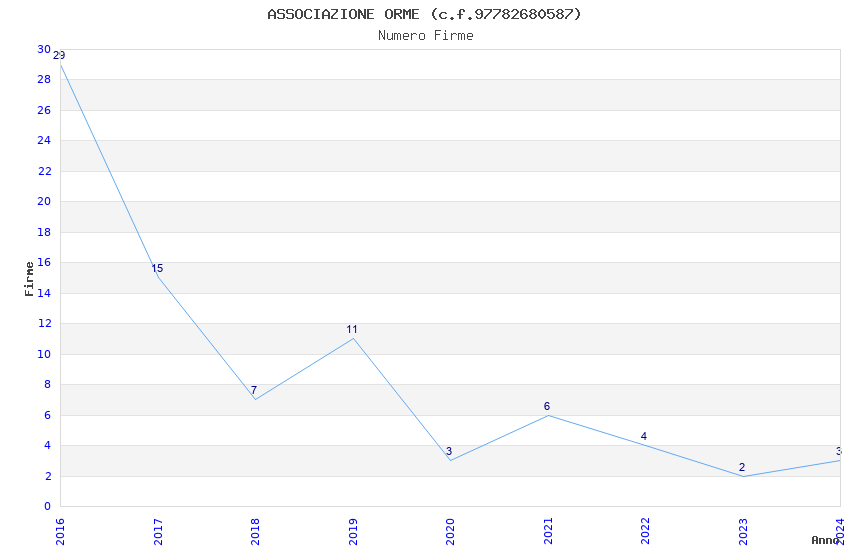Click the y-axis tick label 26
The height and width of the screenshot is (550, 850).
tap(44, 111)
